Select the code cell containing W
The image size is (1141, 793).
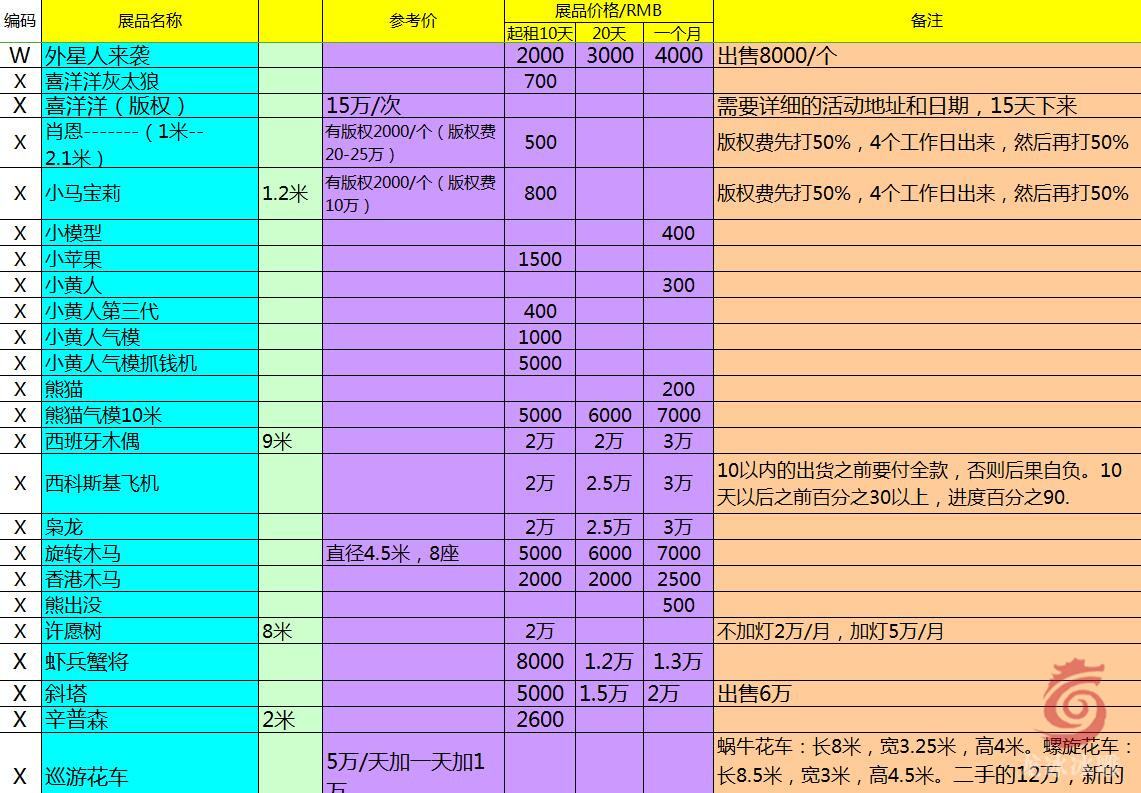point(20,55)
